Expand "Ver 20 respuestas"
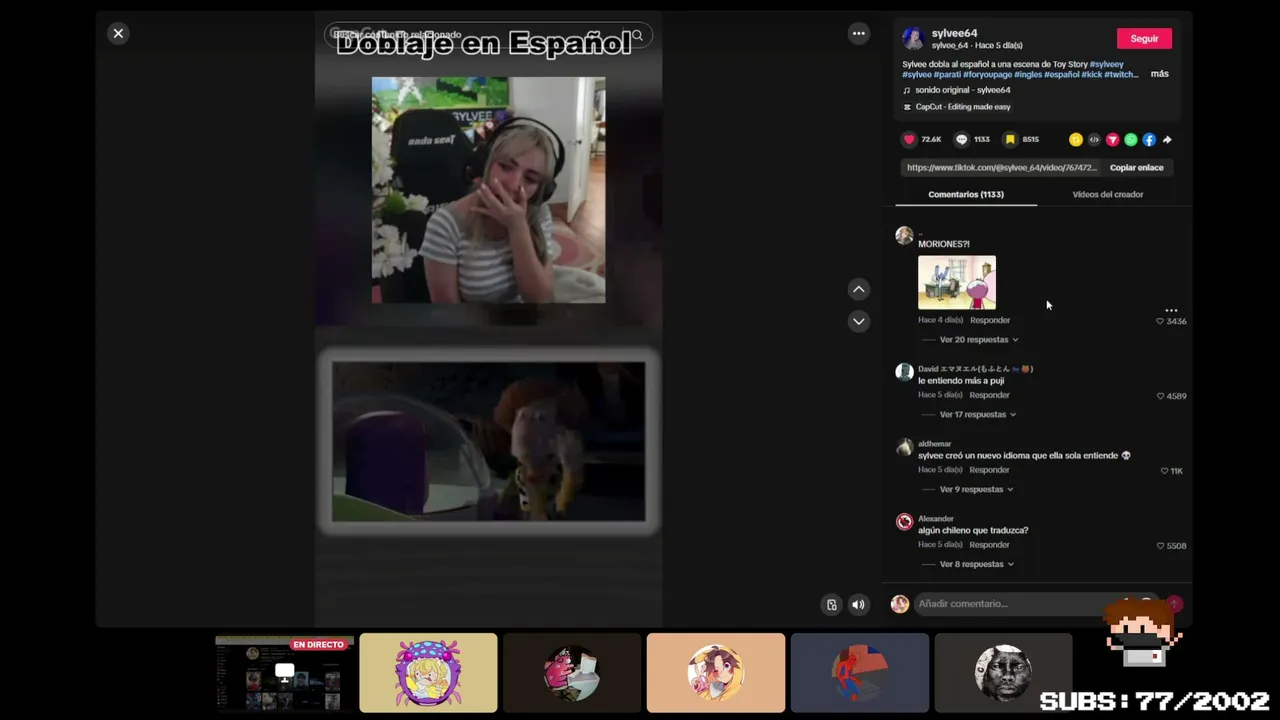The image size is (1280, 720). click(979, 340)
